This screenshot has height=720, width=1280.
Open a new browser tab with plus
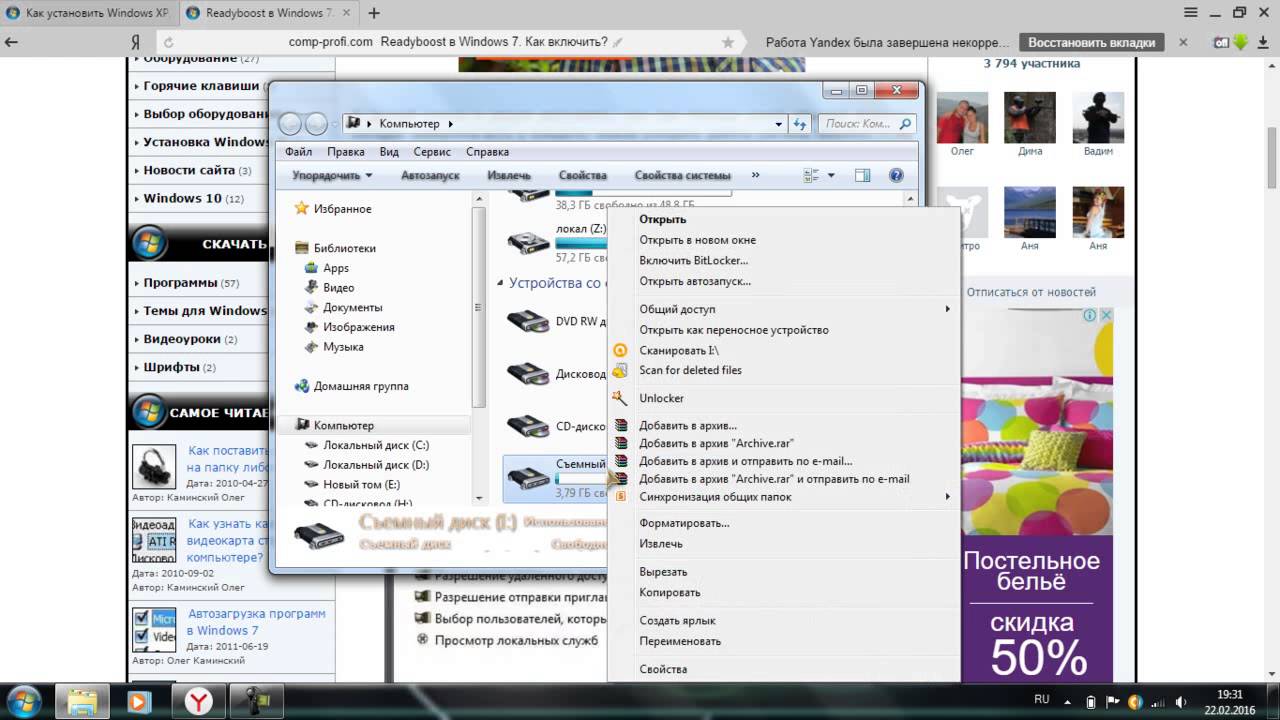[x=374, y=14]
